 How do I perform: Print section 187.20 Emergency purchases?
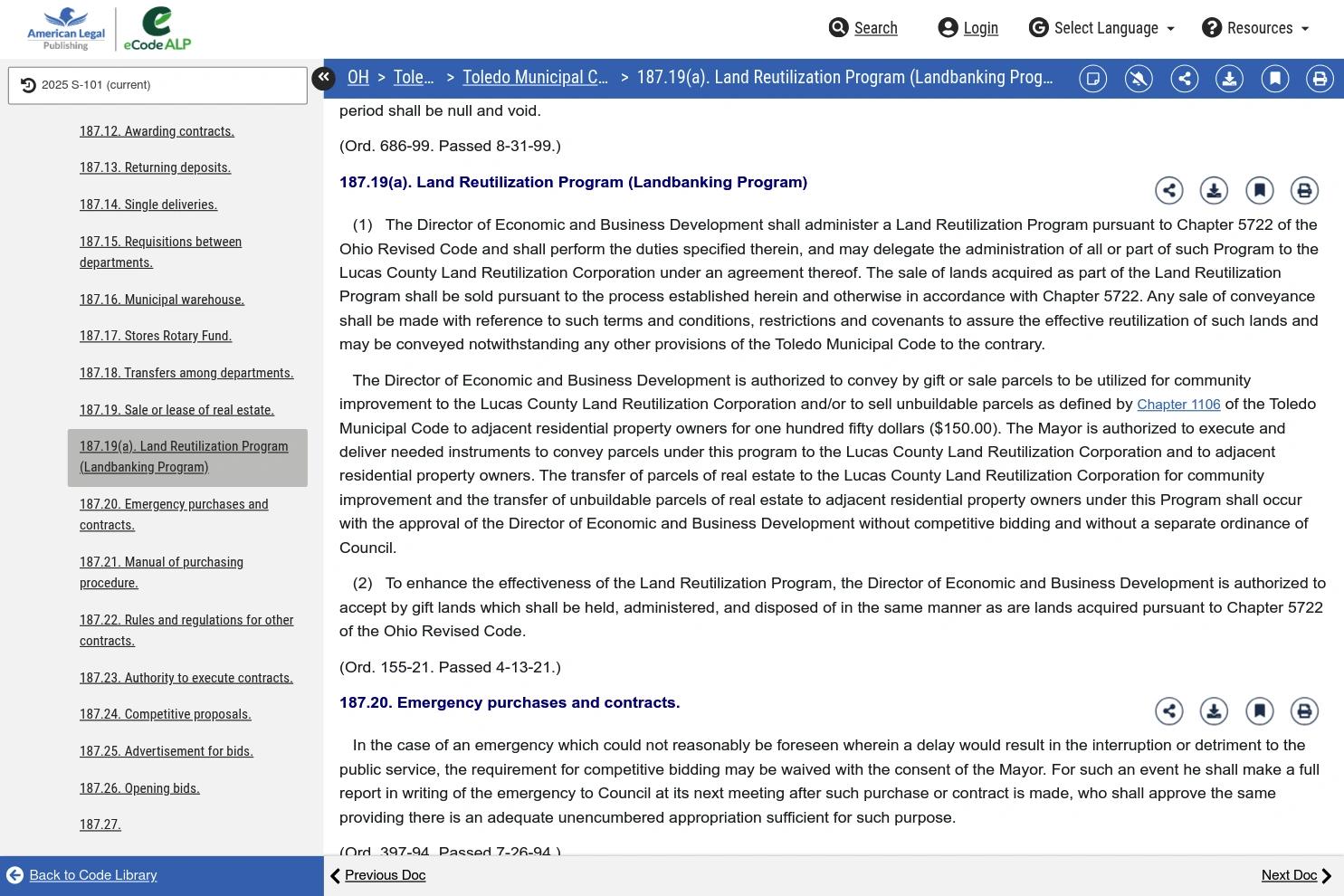click(x=1304, y=711)
